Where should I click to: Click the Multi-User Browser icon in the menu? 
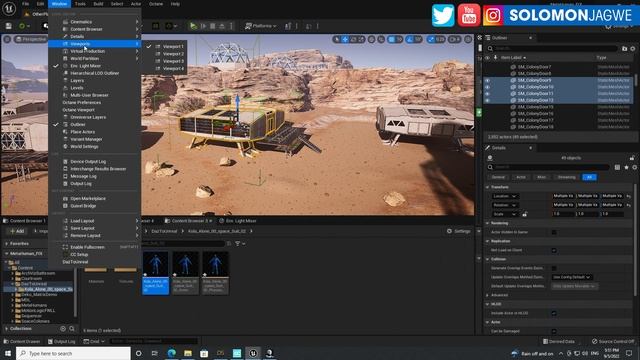point(65,95)
